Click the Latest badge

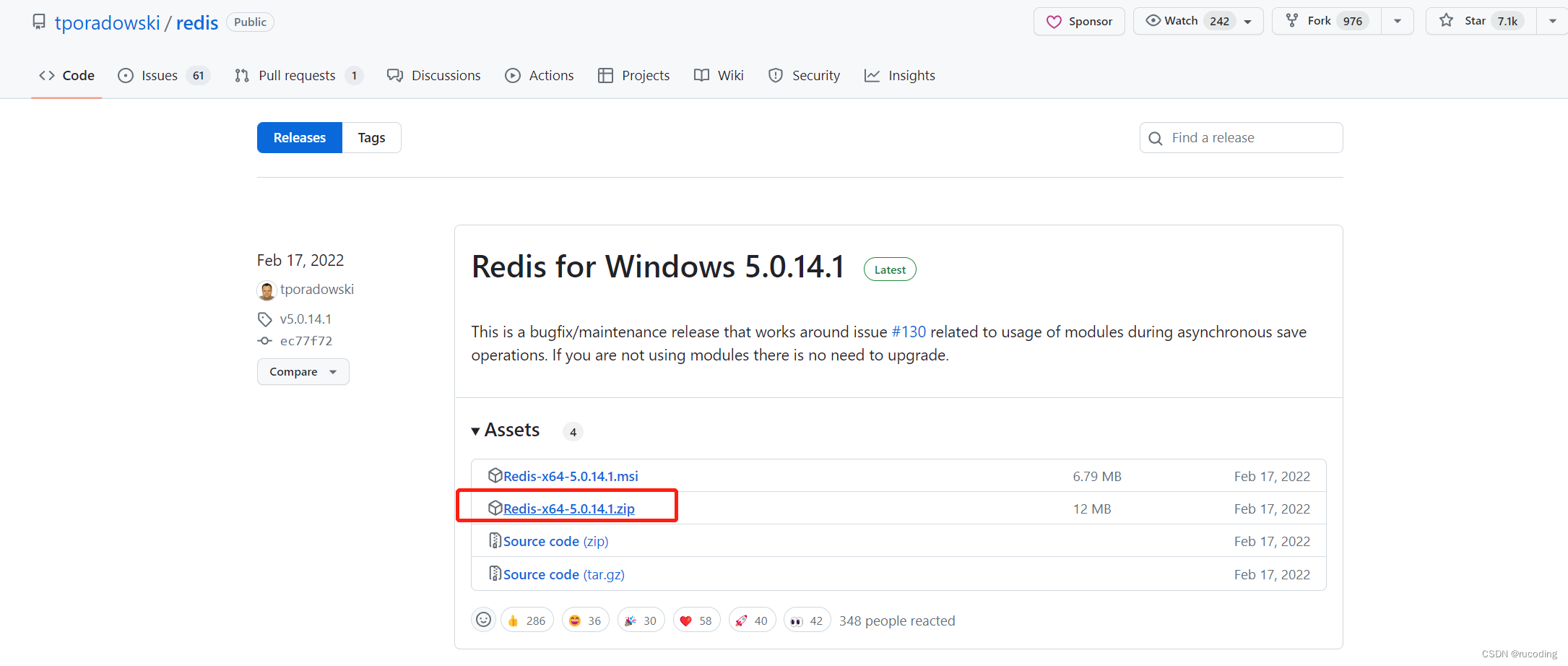(890, 269)
